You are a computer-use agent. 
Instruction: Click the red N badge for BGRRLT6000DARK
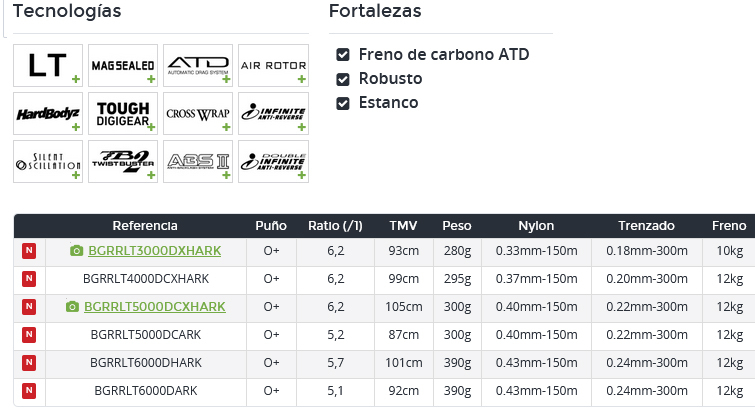pyautogui.click(x=29, y=391)
